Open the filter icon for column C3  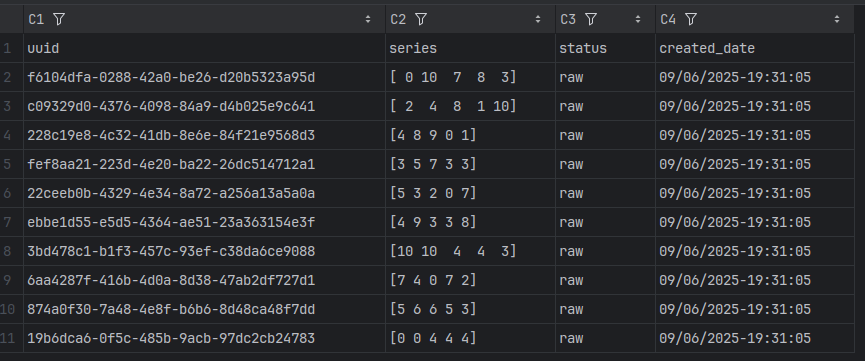(591, 19)
